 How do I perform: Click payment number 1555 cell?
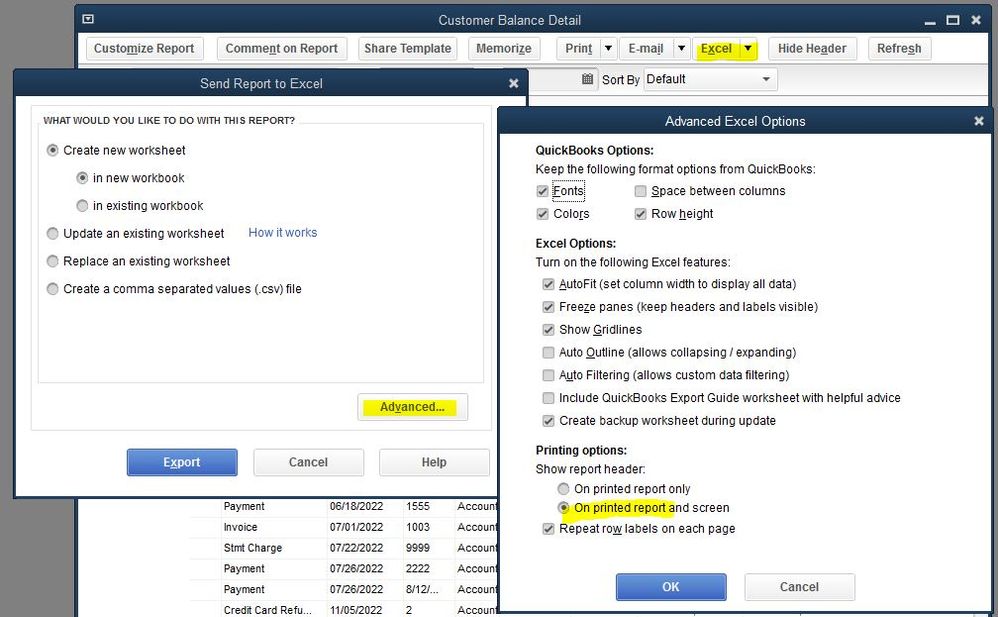coord(418,506)
